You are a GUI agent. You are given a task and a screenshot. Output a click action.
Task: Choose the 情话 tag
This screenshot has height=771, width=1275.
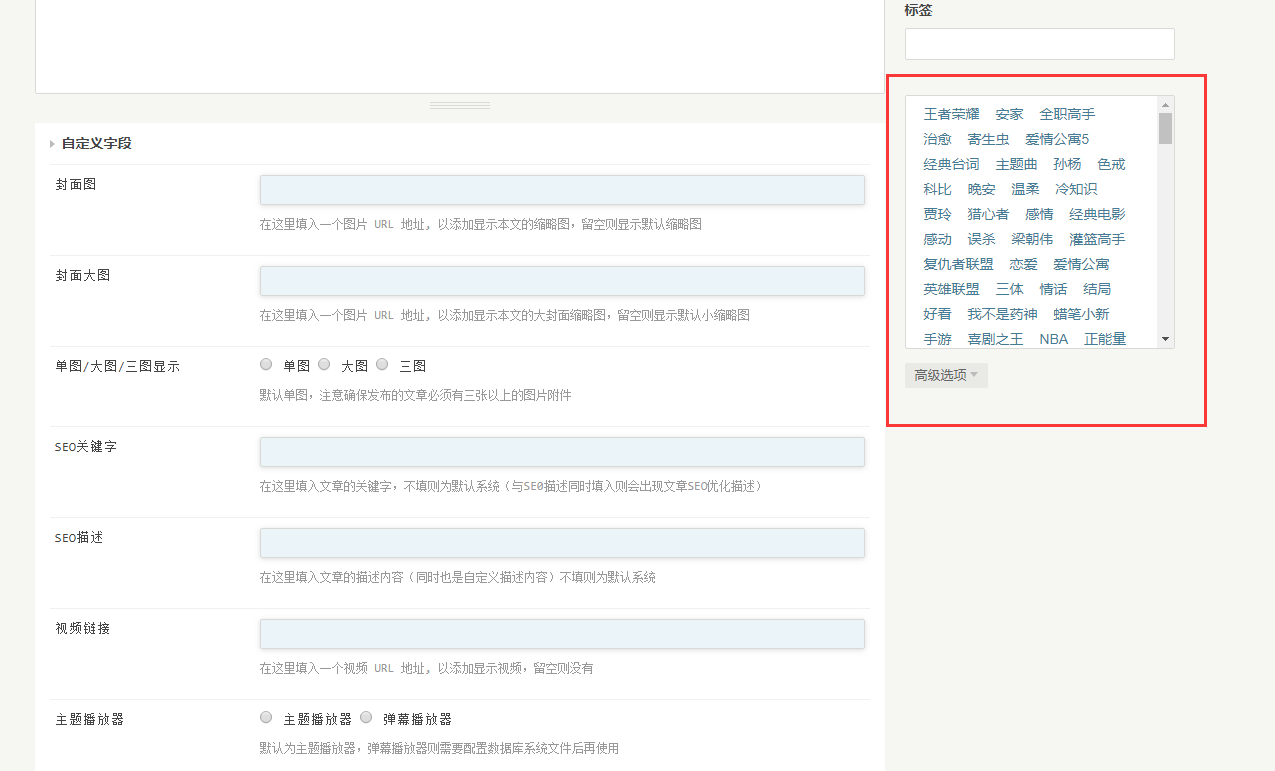click(1053, 289)
